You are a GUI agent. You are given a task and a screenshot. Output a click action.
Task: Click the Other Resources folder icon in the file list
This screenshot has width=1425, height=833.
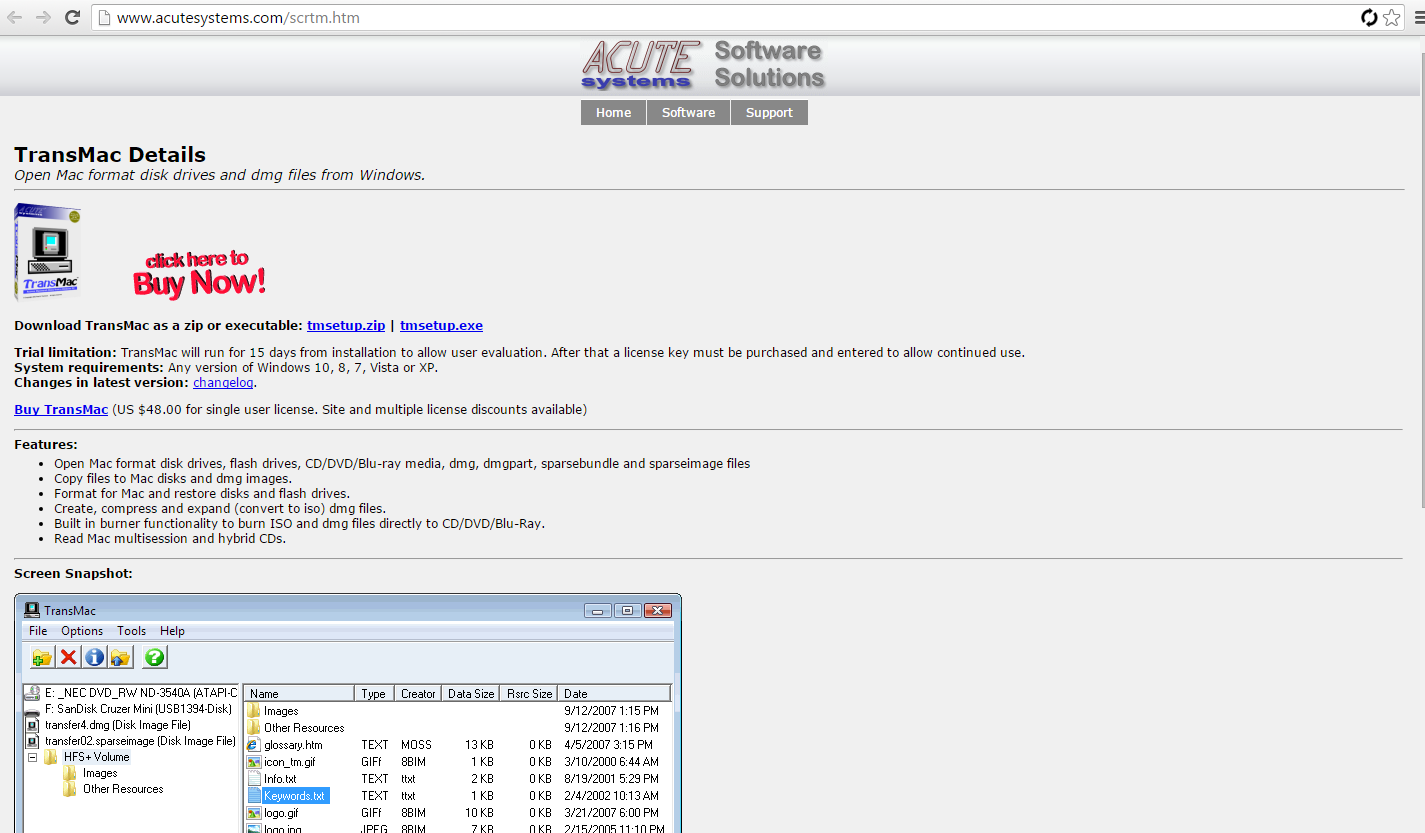(x=254, y=728)
